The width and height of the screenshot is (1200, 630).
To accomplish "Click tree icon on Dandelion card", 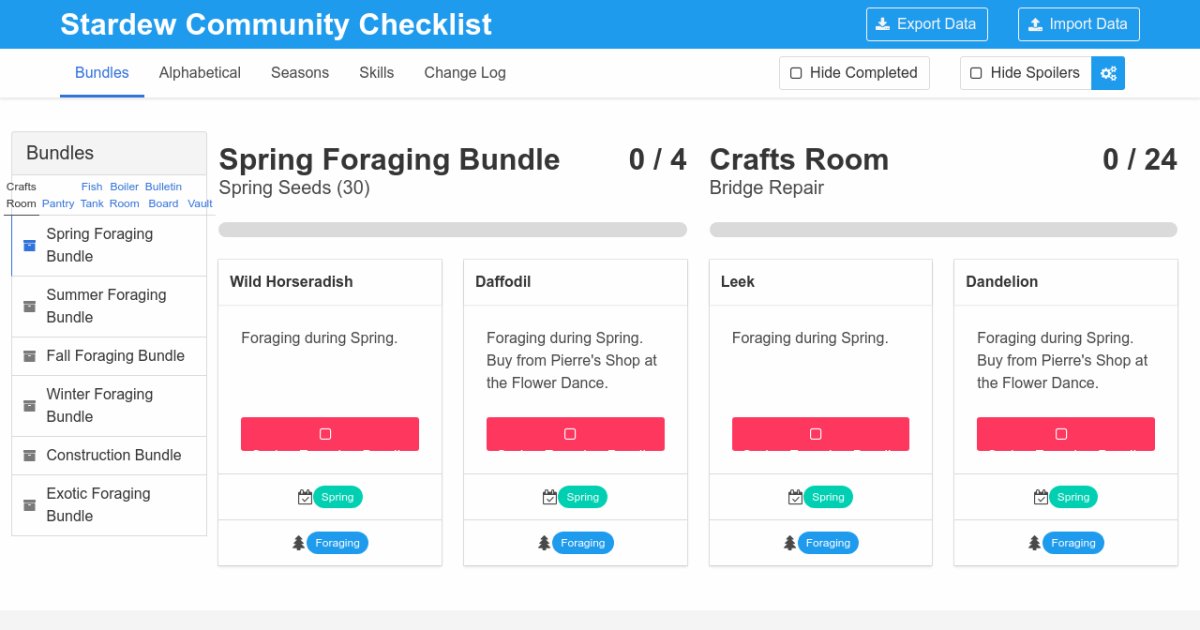I will [1034, 543].
